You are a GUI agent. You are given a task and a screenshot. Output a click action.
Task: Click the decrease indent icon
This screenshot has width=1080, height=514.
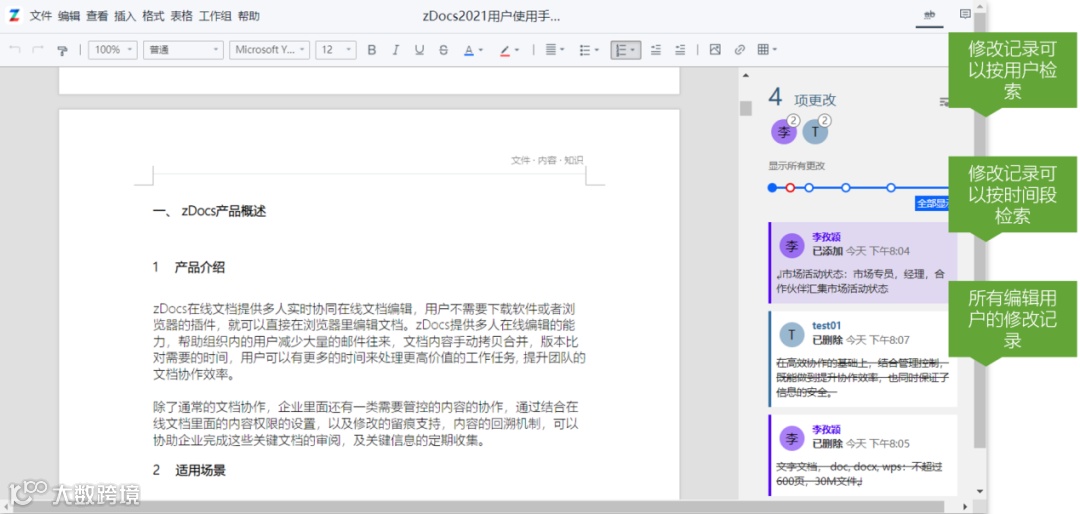point(656,50)
